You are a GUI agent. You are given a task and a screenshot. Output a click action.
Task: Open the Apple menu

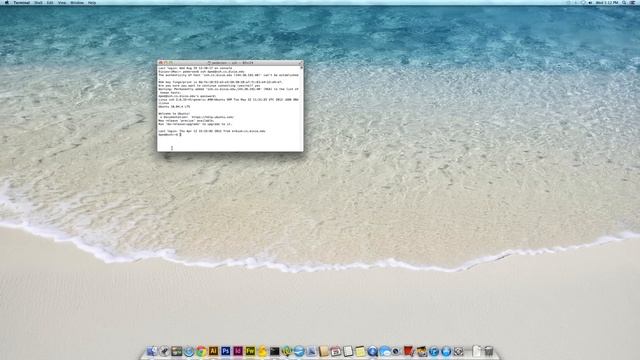[x=7, y=2]
